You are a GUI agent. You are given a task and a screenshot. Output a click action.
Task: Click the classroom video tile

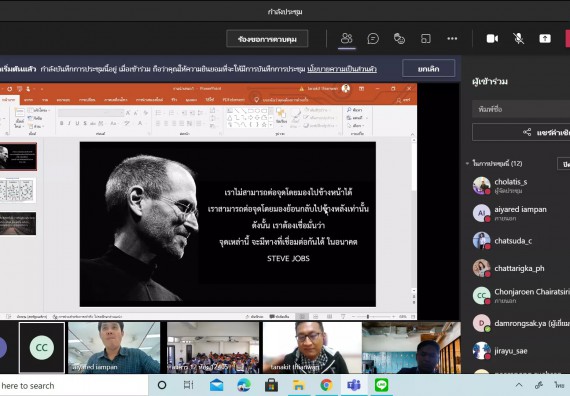213,348
